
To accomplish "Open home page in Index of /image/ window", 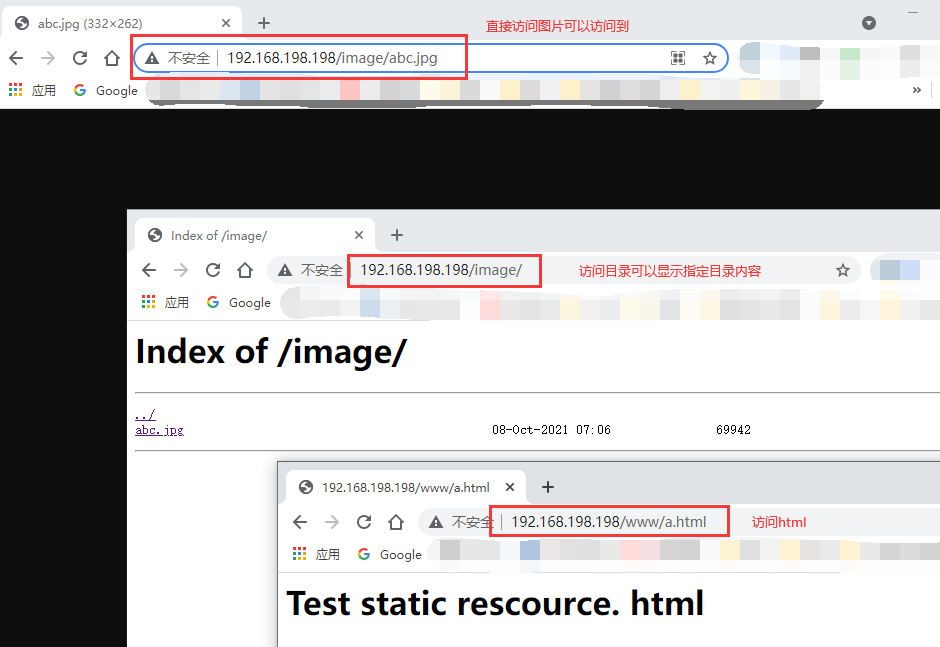I will (x=245, y=270).
